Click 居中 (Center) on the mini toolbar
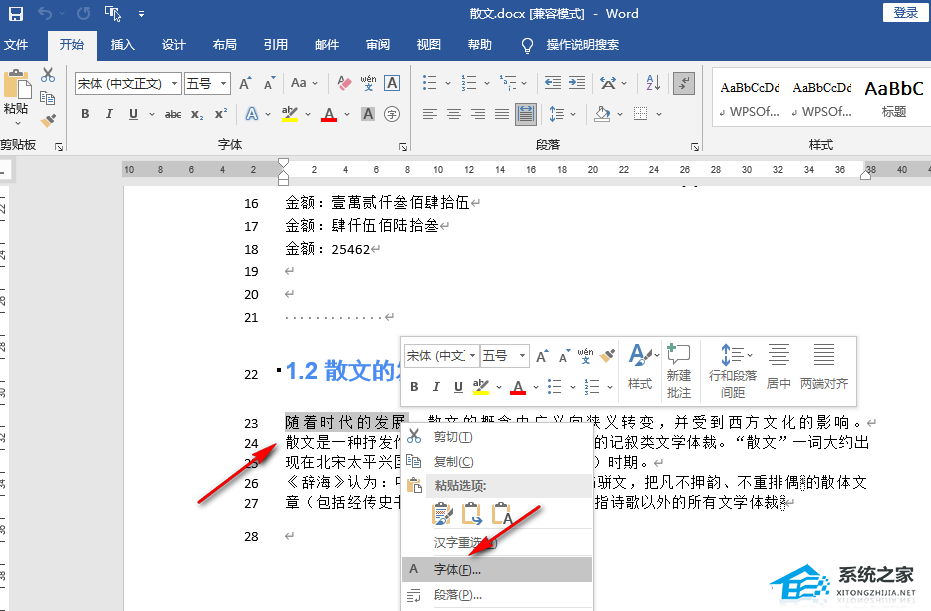 pyautogui.click(x=778, y=368)
